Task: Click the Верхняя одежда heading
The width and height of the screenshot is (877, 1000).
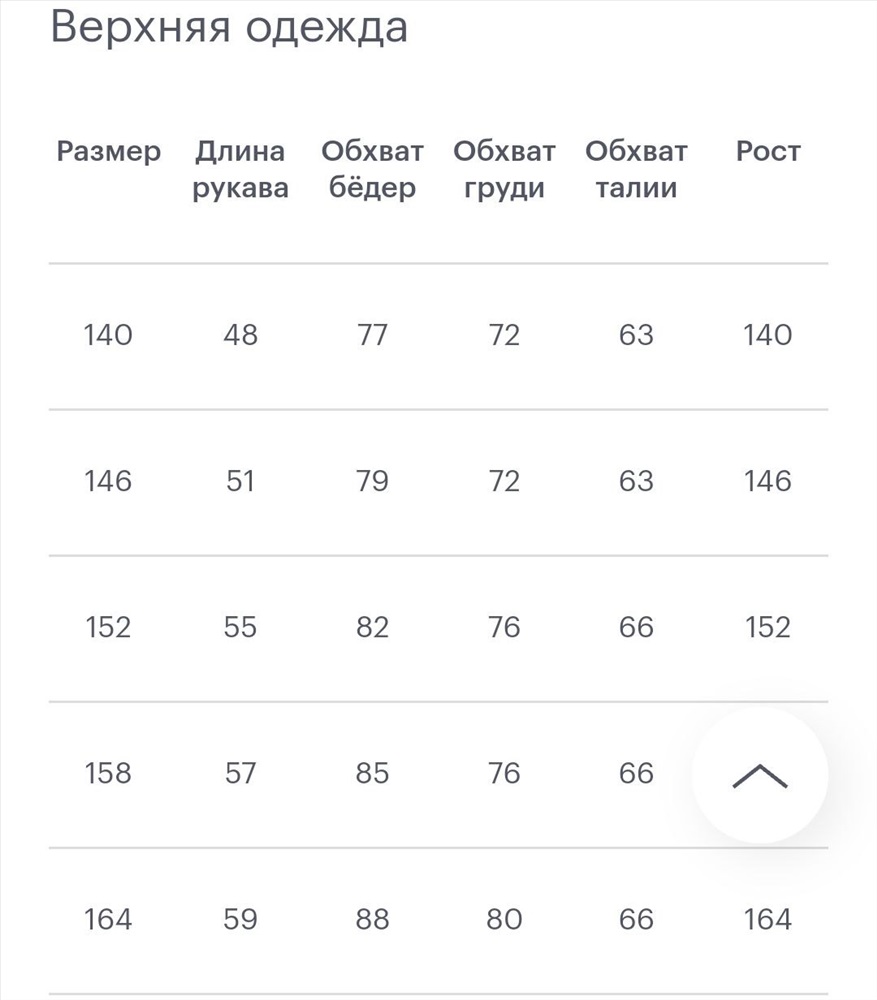Action: pos(229,27)
